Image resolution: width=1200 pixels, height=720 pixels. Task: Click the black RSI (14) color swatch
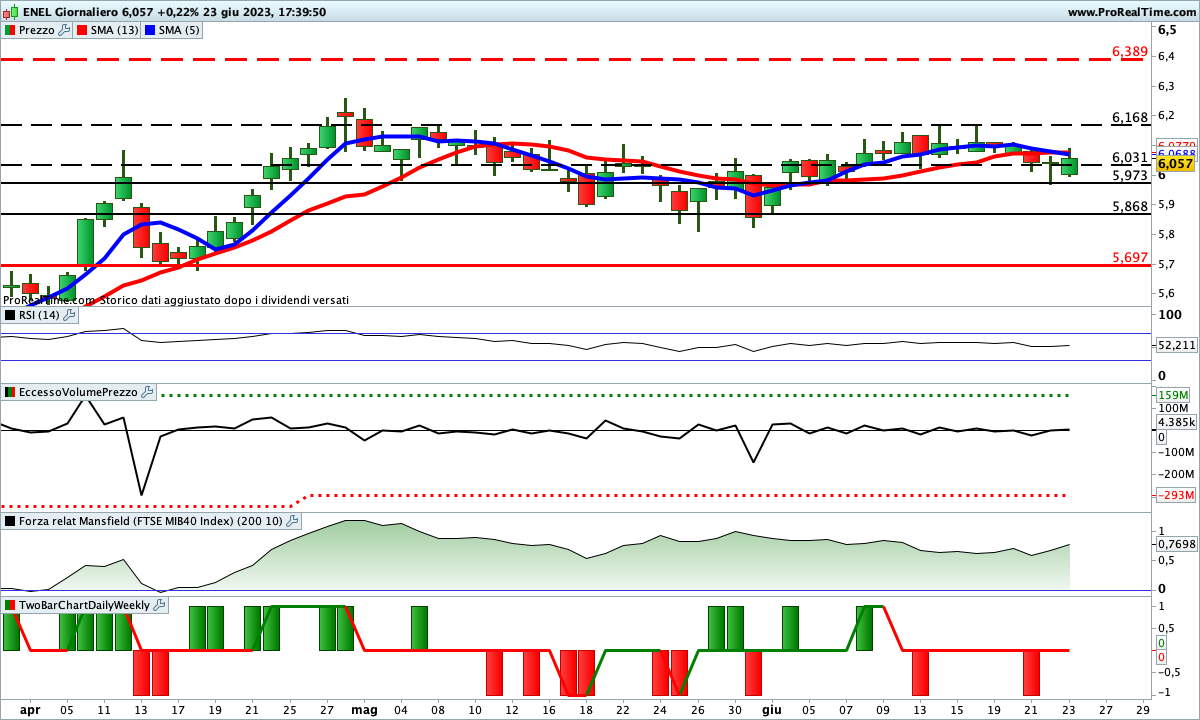10,315
